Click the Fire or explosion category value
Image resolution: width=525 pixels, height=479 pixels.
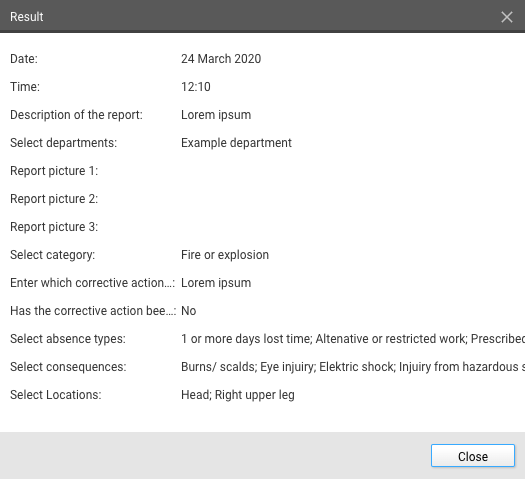tap(225, 255)
